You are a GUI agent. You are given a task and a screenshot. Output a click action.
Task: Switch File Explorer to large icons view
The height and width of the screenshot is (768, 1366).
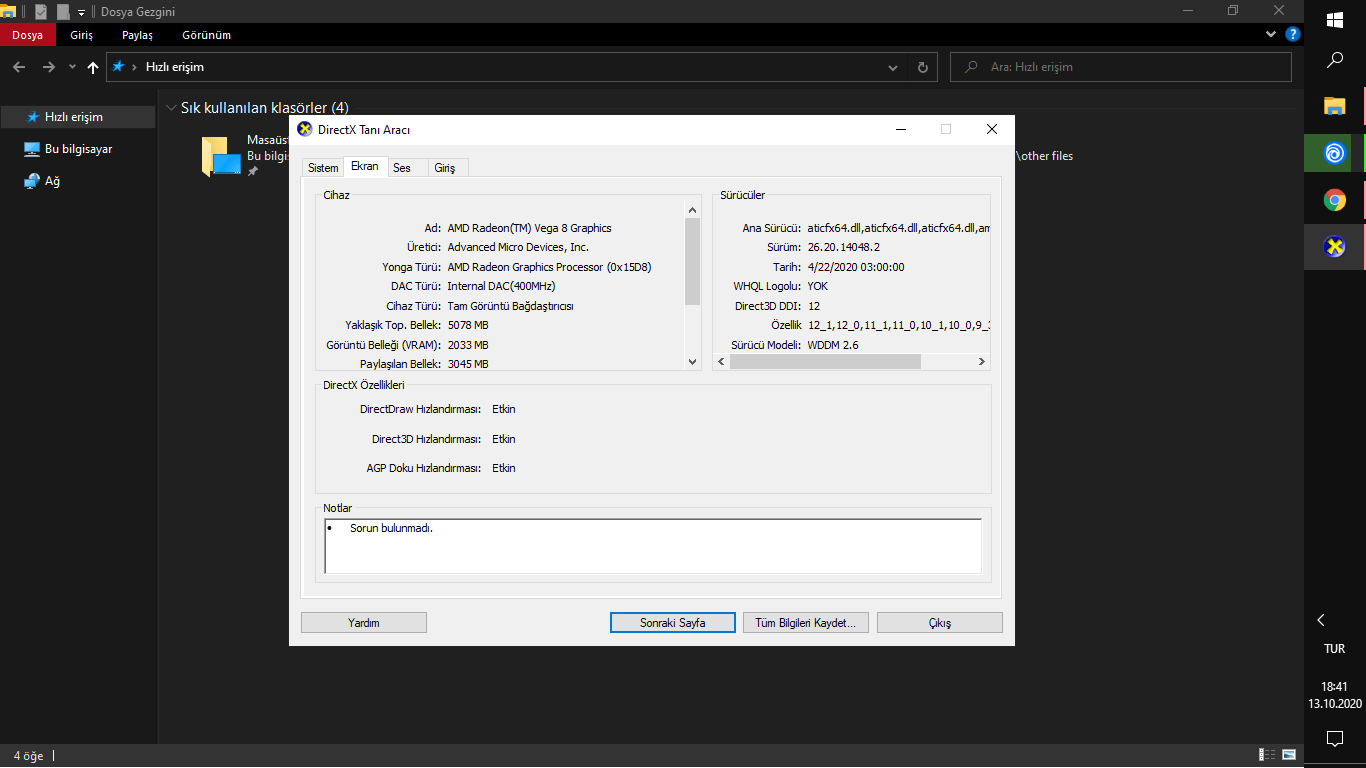[x=1290, y=754]
